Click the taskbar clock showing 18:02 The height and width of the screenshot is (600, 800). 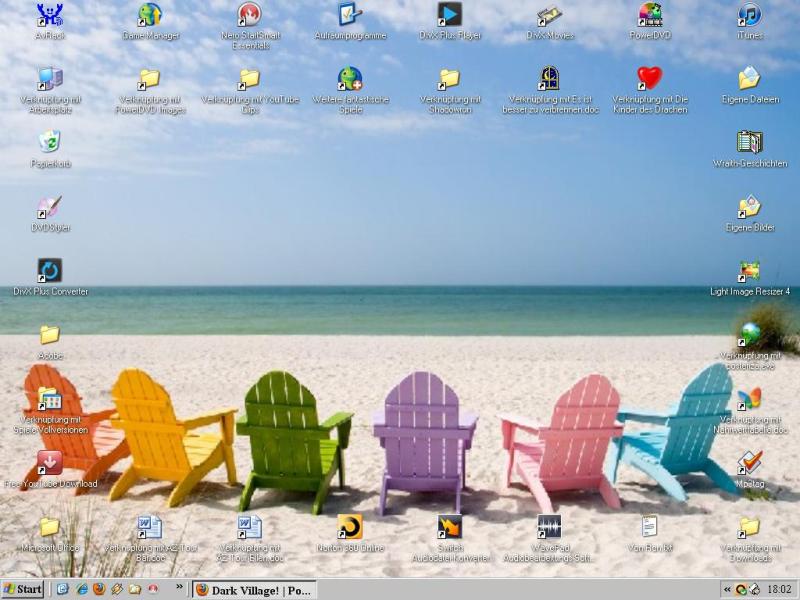[x=778, y=589]
